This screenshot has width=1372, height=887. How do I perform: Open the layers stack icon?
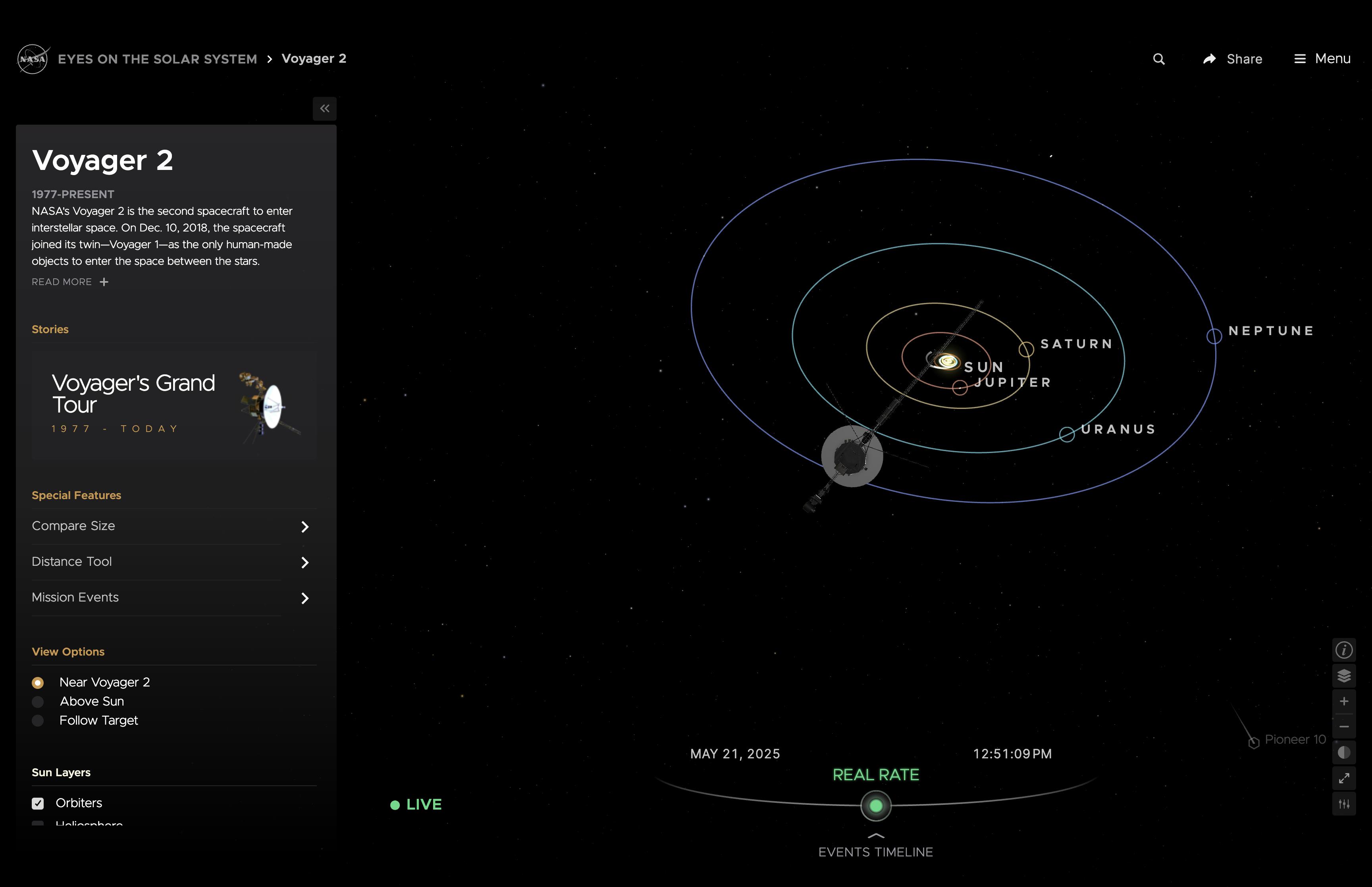coord(1343,676)
